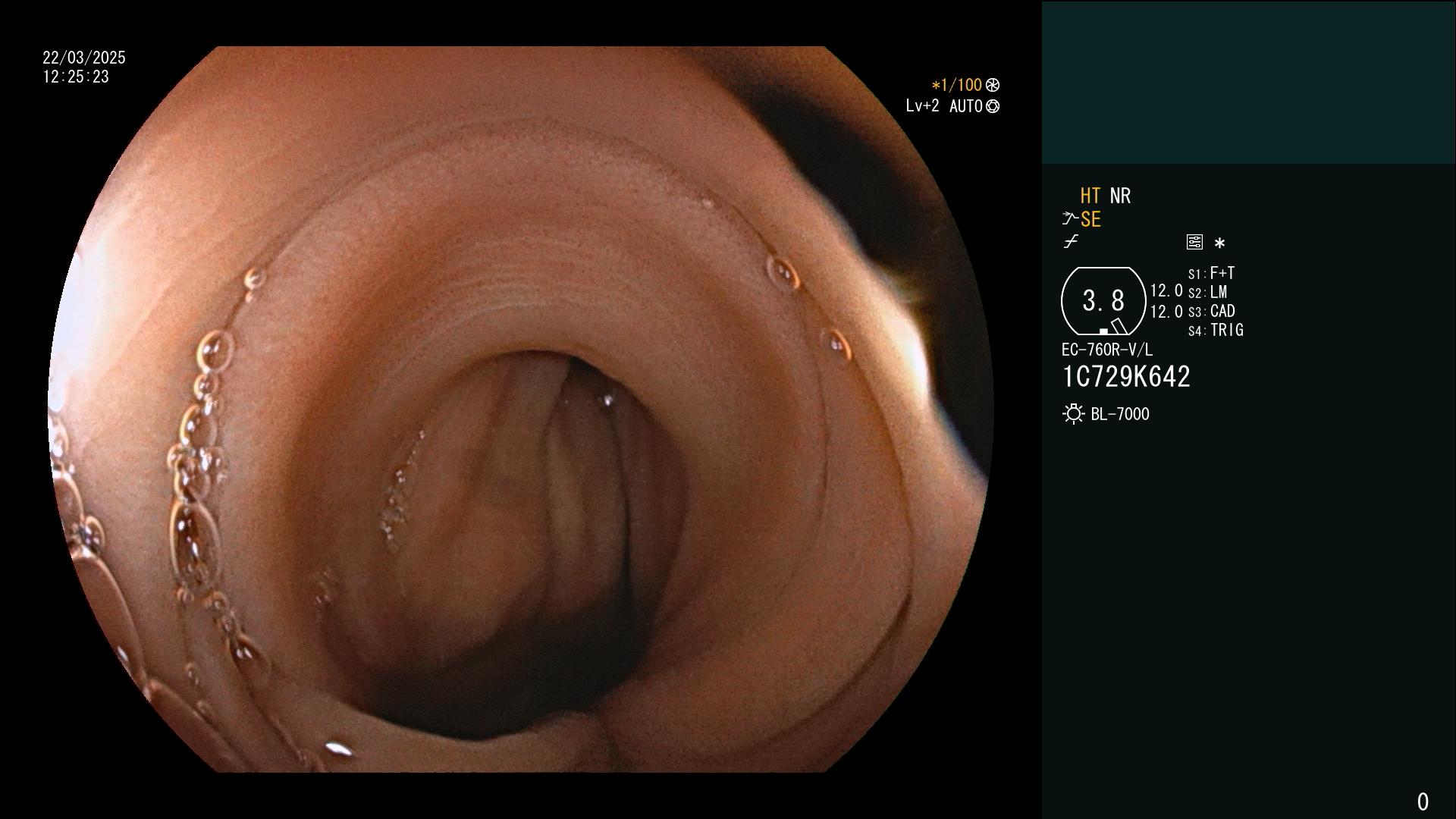Click the time 12:25:23
The height and width of the screenshot is (819, 1456).
(76, 77)
